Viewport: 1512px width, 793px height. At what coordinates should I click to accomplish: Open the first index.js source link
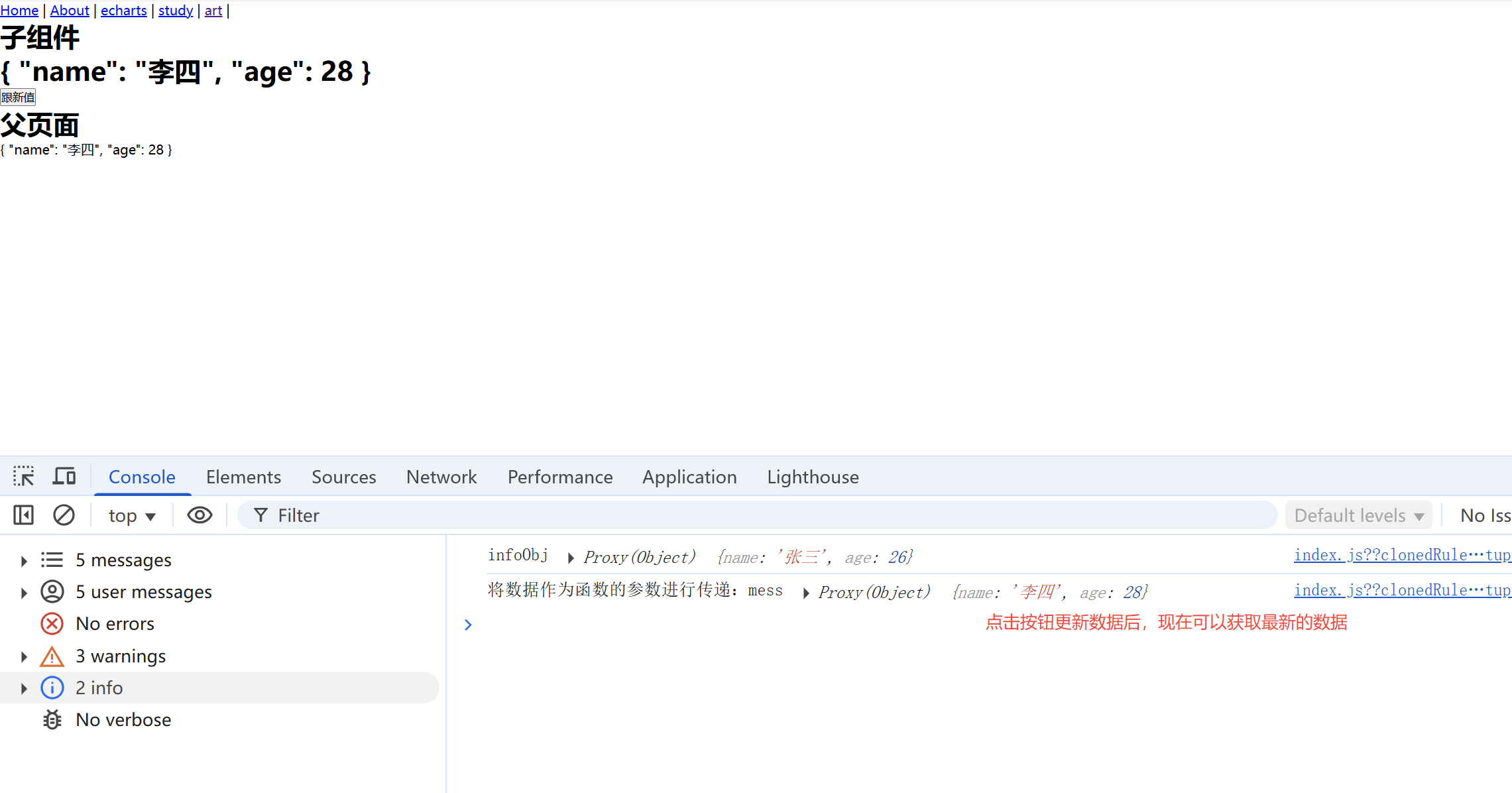(1402, 556)
